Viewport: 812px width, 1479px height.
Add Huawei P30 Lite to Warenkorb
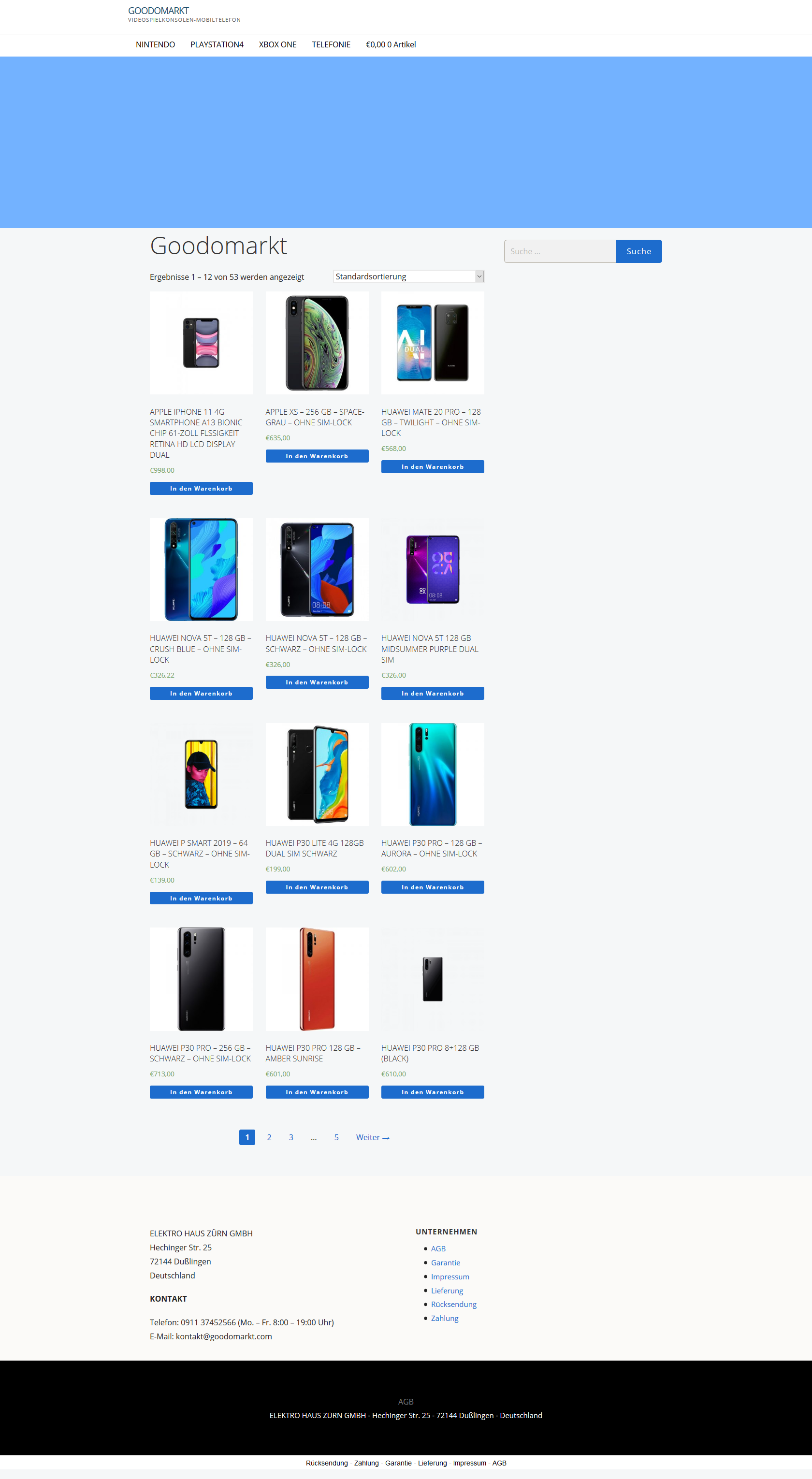click(317, 887)
